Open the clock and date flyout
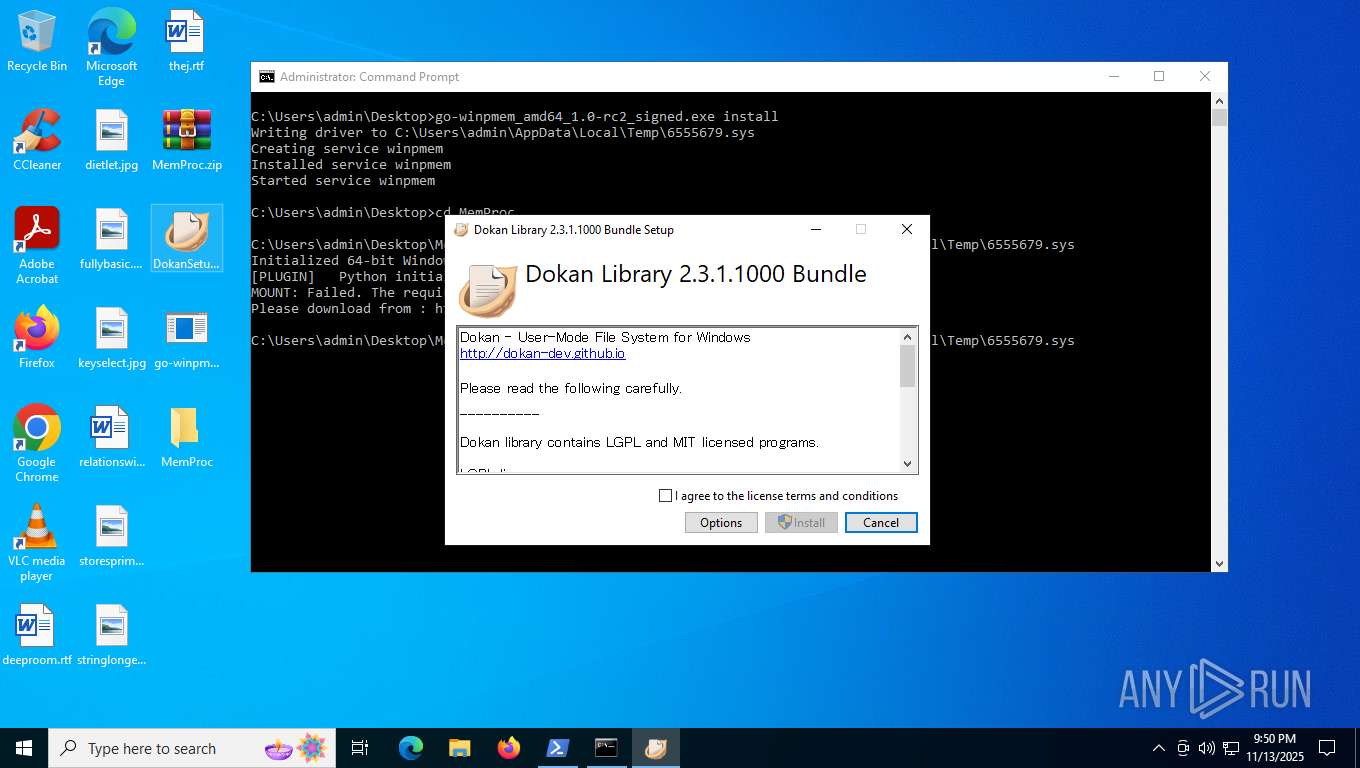The height and width of the screenshot is (768, 1360). [1275, 748]
